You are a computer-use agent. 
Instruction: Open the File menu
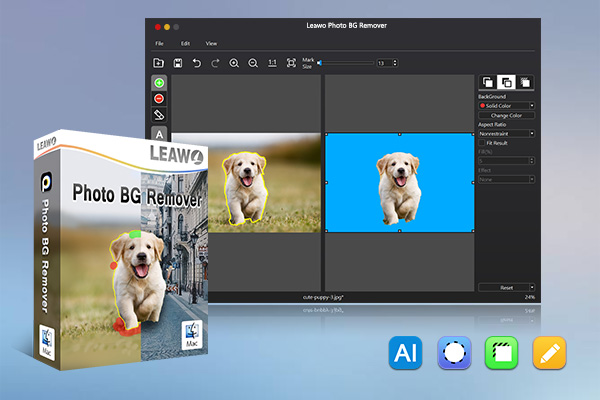point(160,43)
